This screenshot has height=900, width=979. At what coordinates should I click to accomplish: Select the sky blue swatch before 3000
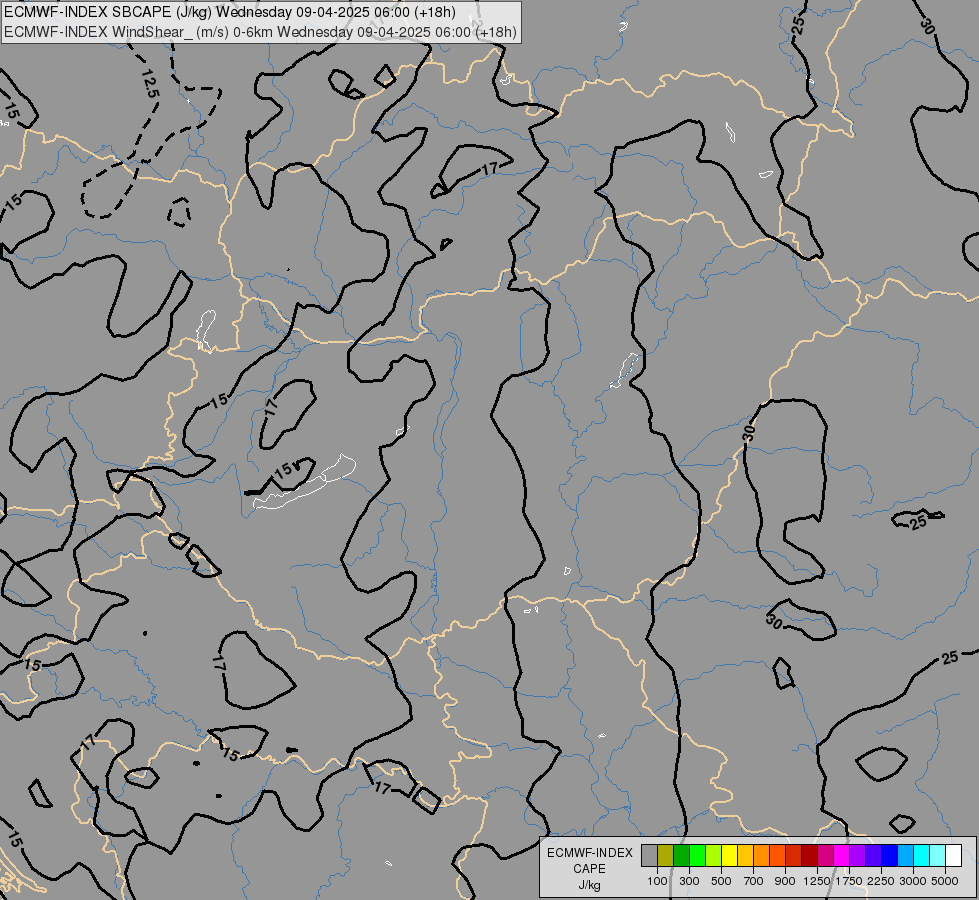point(906,855)
